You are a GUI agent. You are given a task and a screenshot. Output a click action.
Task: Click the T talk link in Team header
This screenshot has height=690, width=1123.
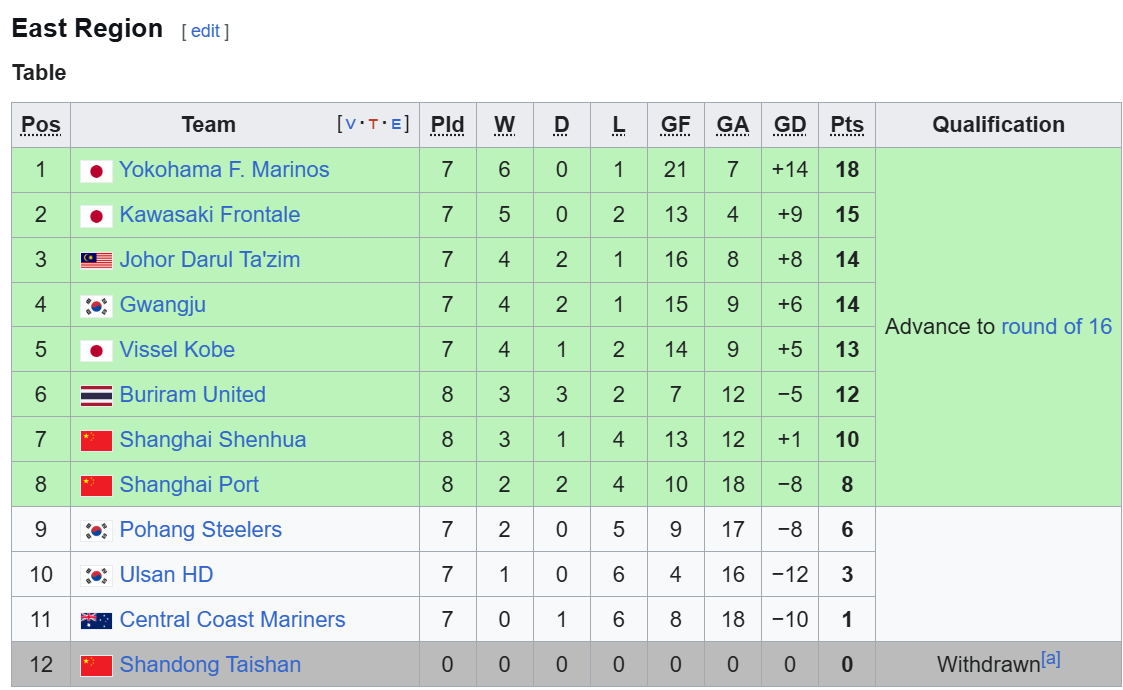coord(372,124)
